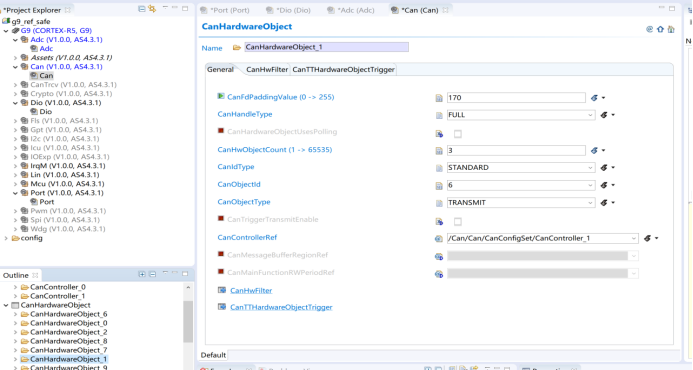Select IrqM (V1.0.0, AS4.3.1) module
The width and height of the screenshot is (693, 370).
(68, 166)
